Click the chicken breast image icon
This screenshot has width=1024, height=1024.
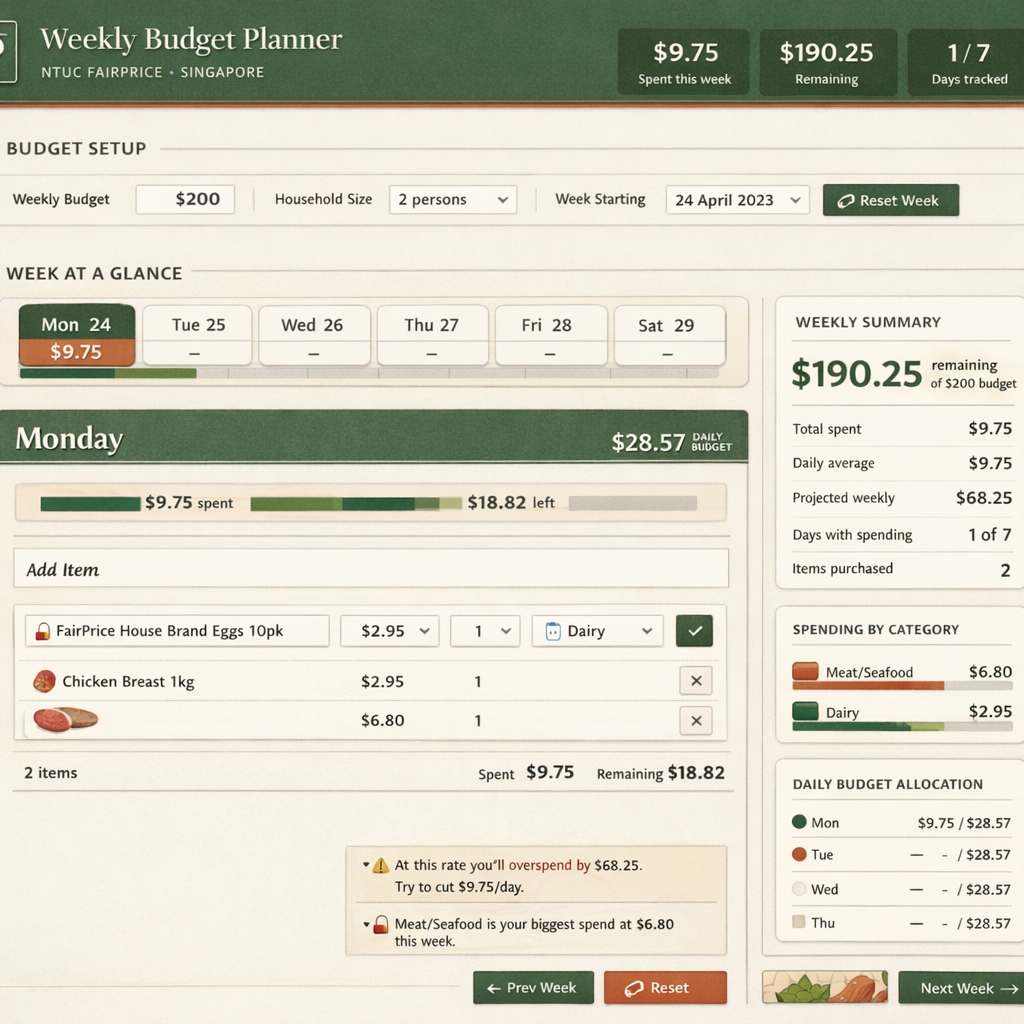[42, 681]
